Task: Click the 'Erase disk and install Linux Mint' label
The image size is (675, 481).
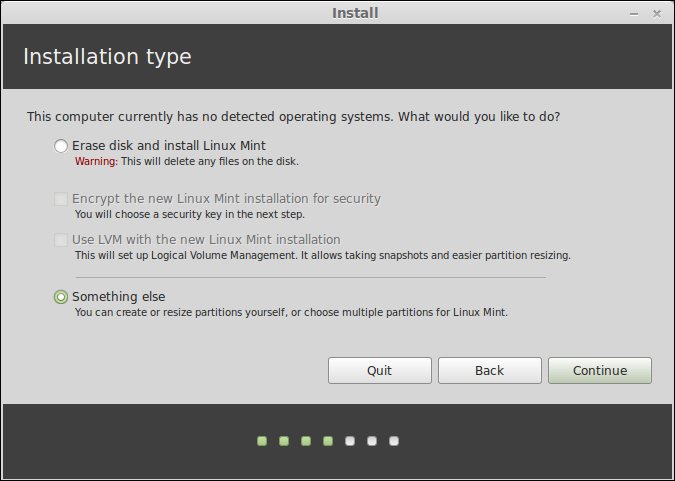Action: [169, 146]
